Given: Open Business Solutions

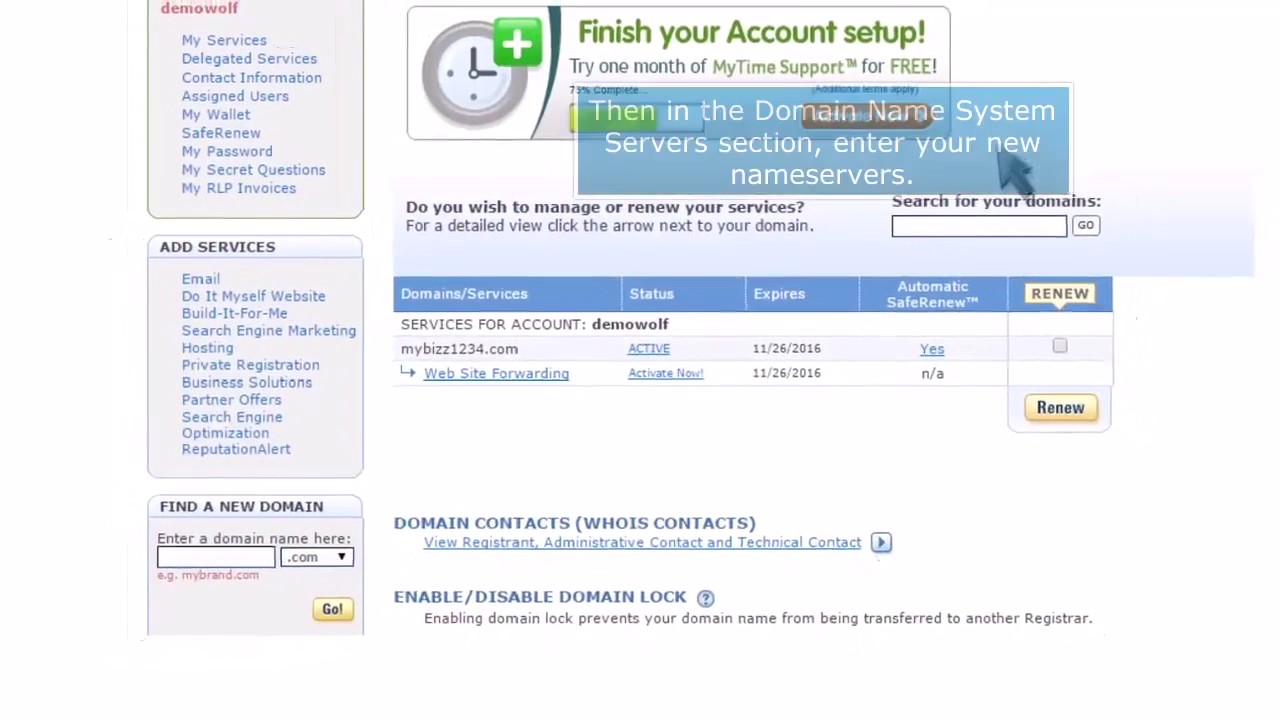Looking at the screenshot, I should coord(246,382).
